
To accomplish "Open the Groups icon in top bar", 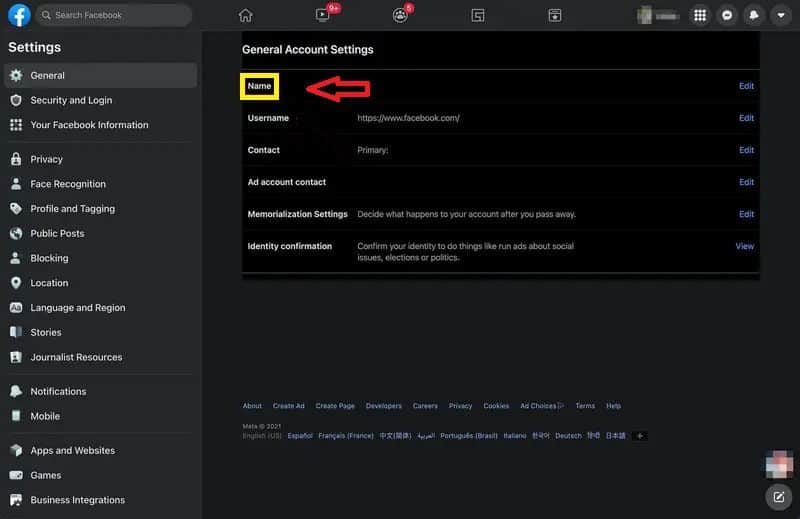I will click(400, 15).
